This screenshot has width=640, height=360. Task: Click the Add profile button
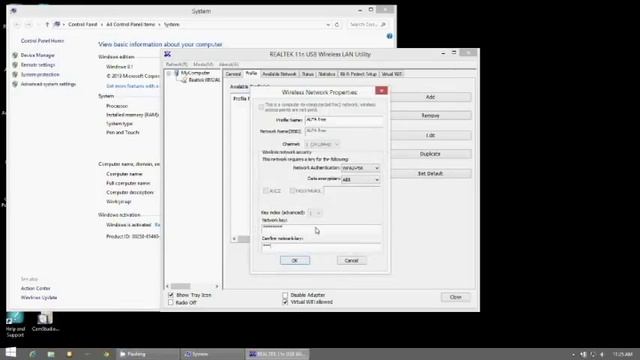pyautogui.click(x=431, y=97)
